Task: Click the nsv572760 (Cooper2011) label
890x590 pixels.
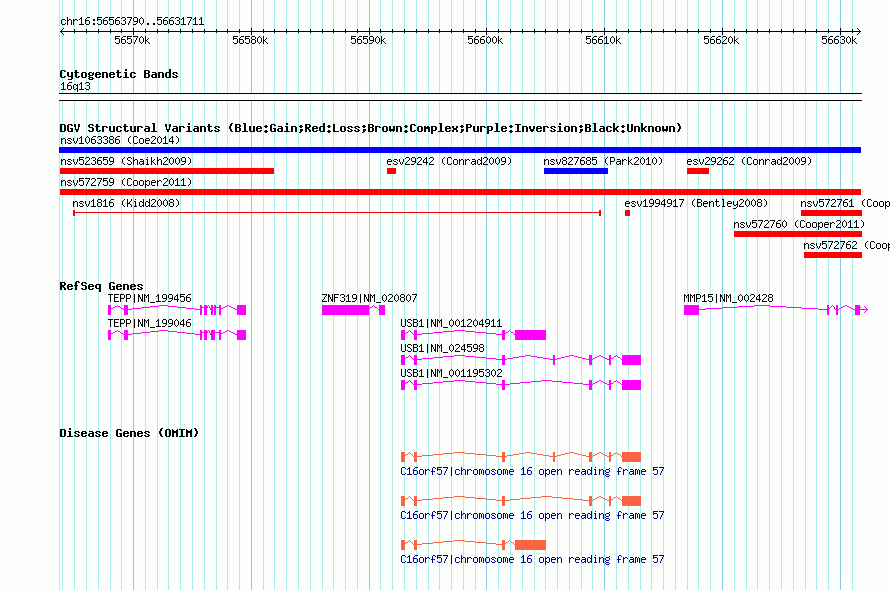Action: [799, 224]
